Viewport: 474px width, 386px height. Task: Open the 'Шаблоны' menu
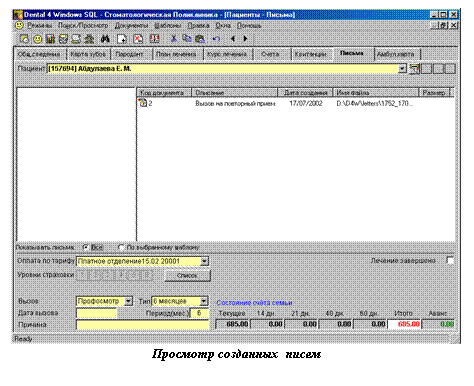[x=168, y=25]
